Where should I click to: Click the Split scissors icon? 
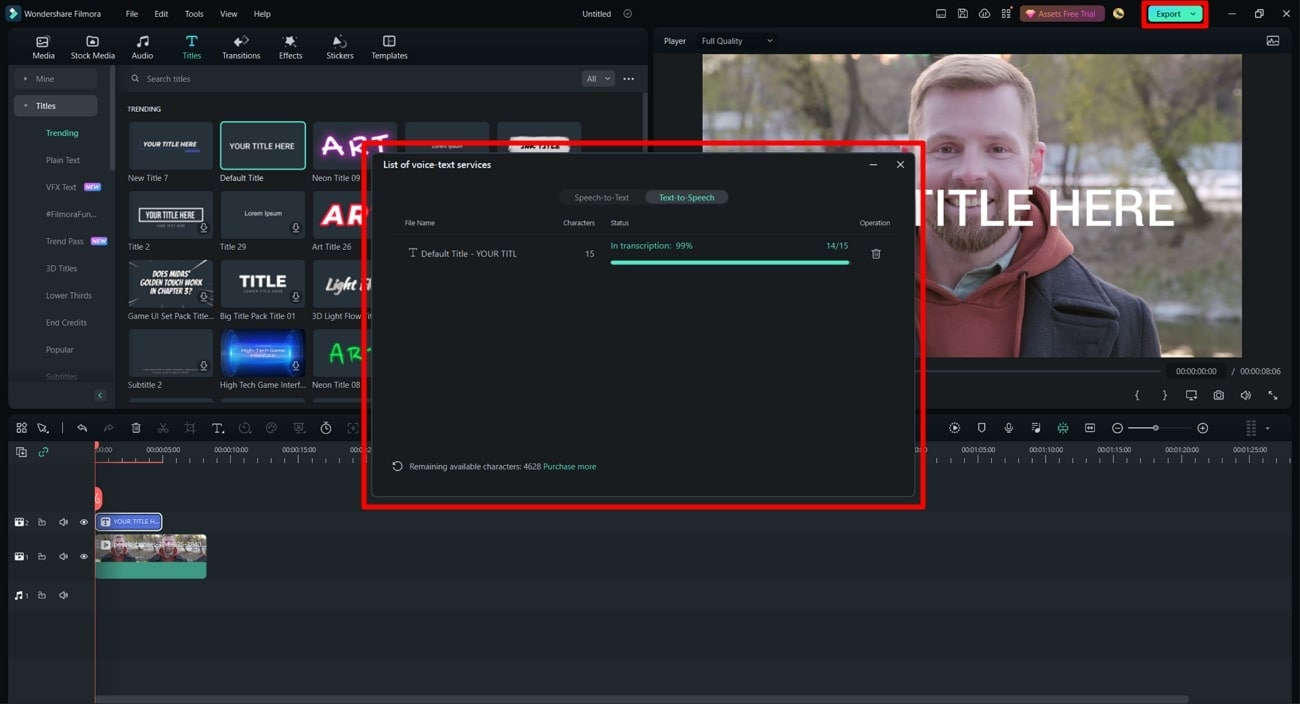tap(163, 428)
